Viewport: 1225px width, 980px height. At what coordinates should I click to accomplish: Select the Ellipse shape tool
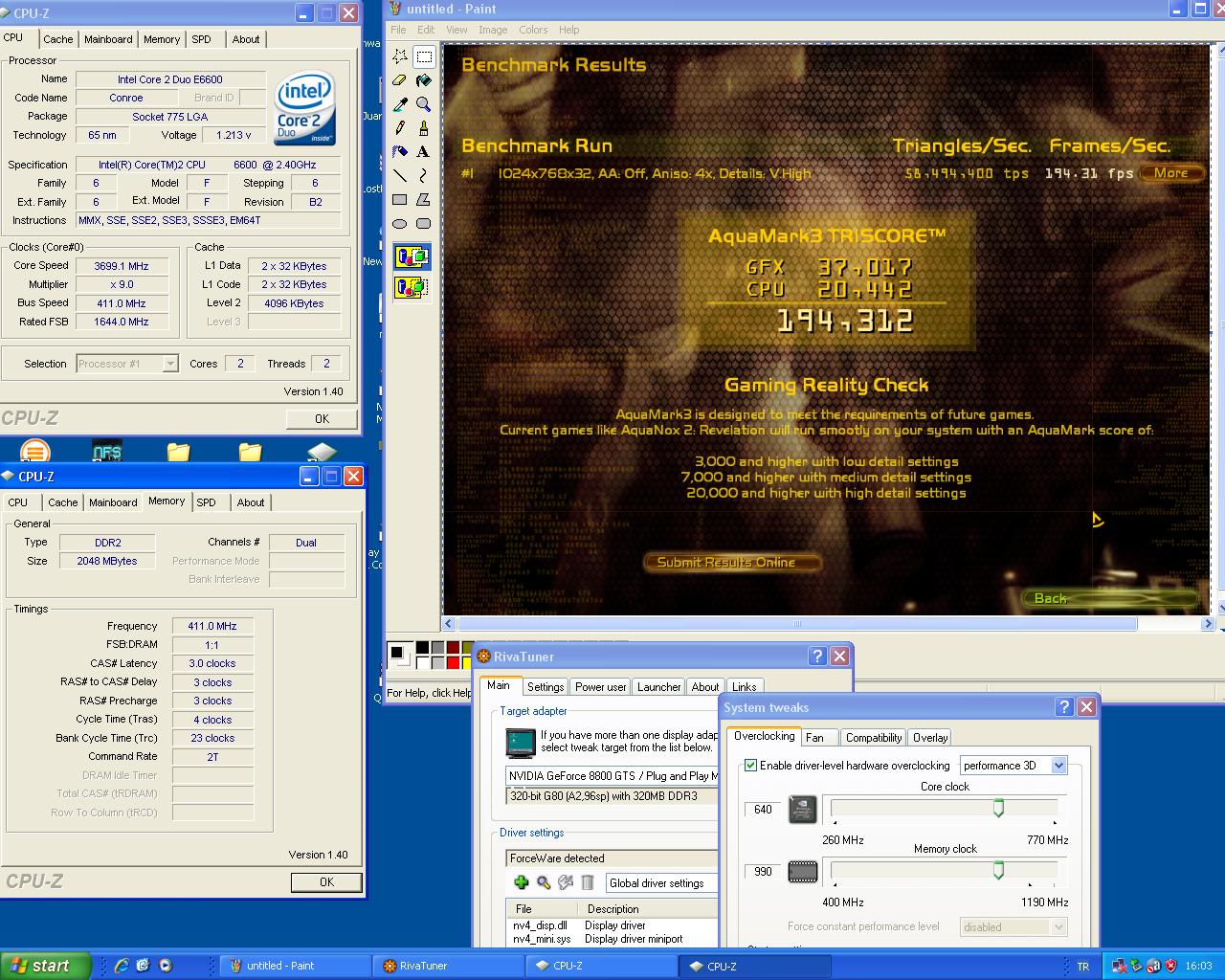[x=400, y=223]
